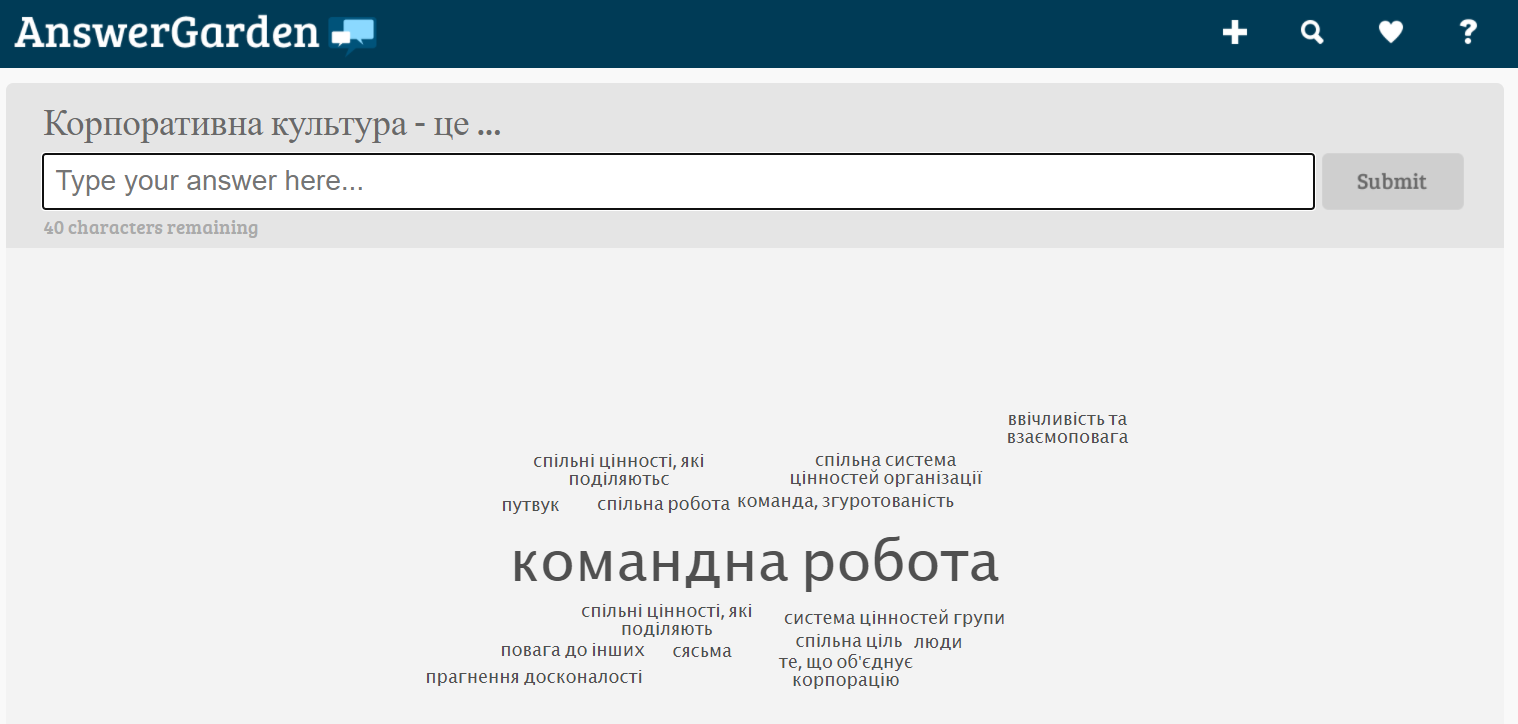
Task: Click 'те, що об'єднує корпорацію'
Action: point(846,670)
